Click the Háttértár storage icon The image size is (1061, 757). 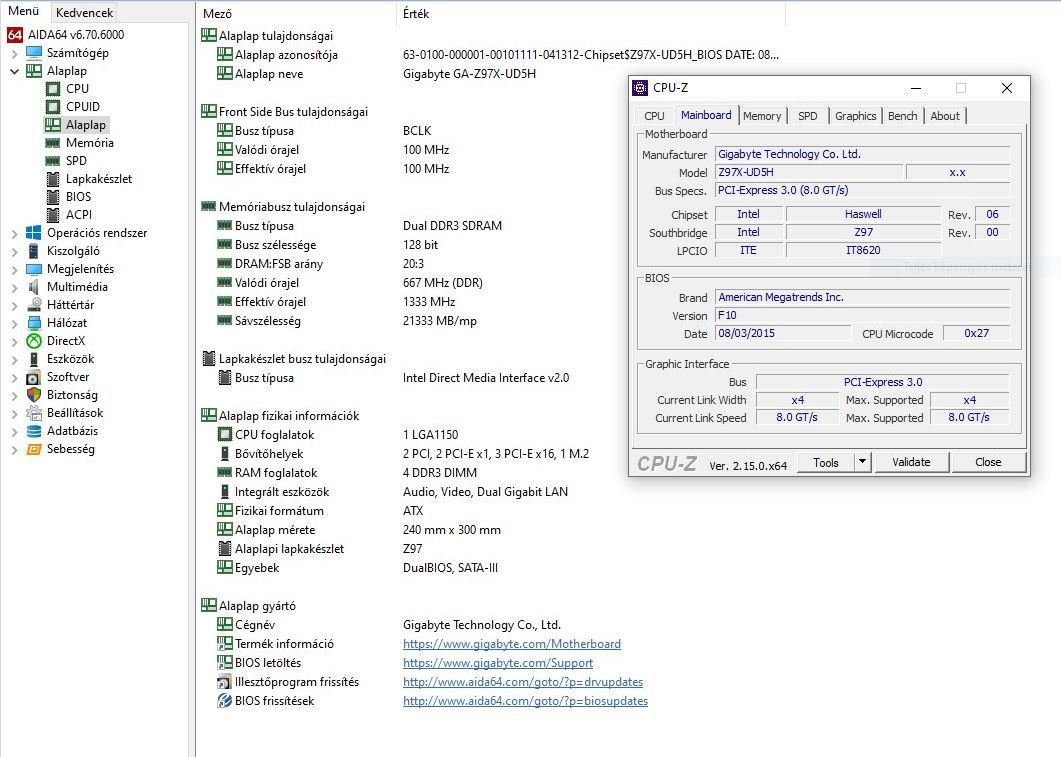point(34,305)
